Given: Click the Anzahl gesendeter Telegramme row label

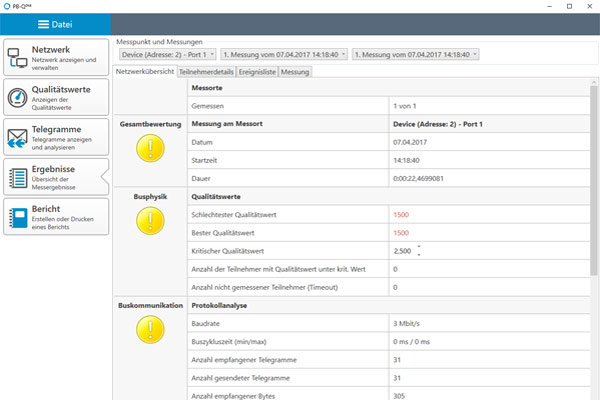Looking at the screenshot, I should [x=241, y=378].
